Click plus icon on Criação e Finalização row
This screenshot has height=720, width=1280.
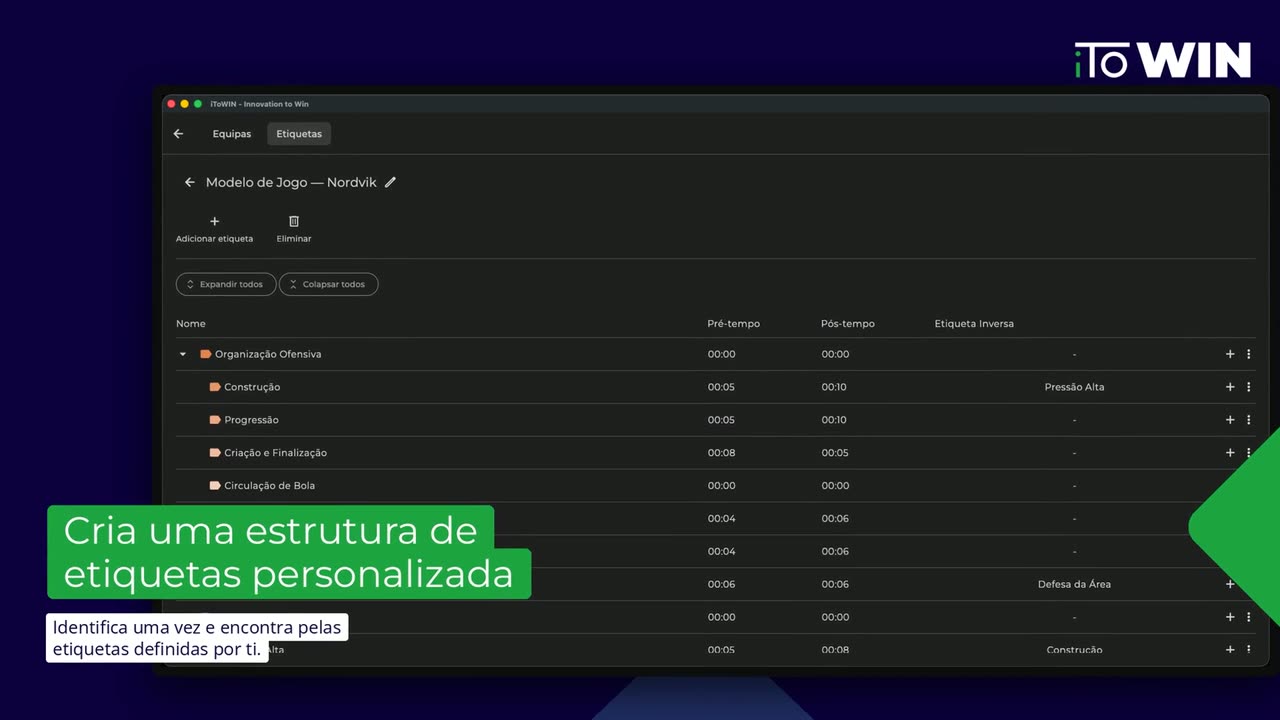click(1230, 453)
